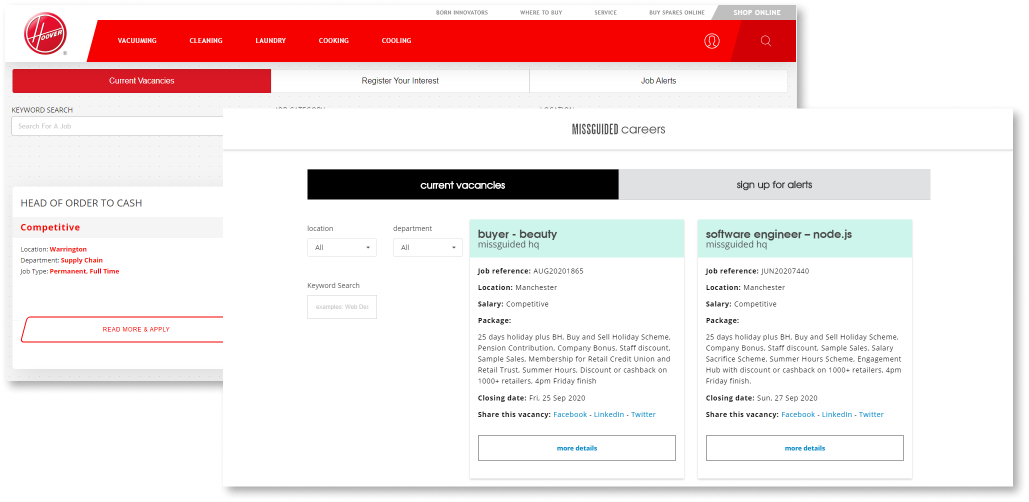Click Buy Spares Online link
The image size is (1029, 502).
[x=677, y=12]
